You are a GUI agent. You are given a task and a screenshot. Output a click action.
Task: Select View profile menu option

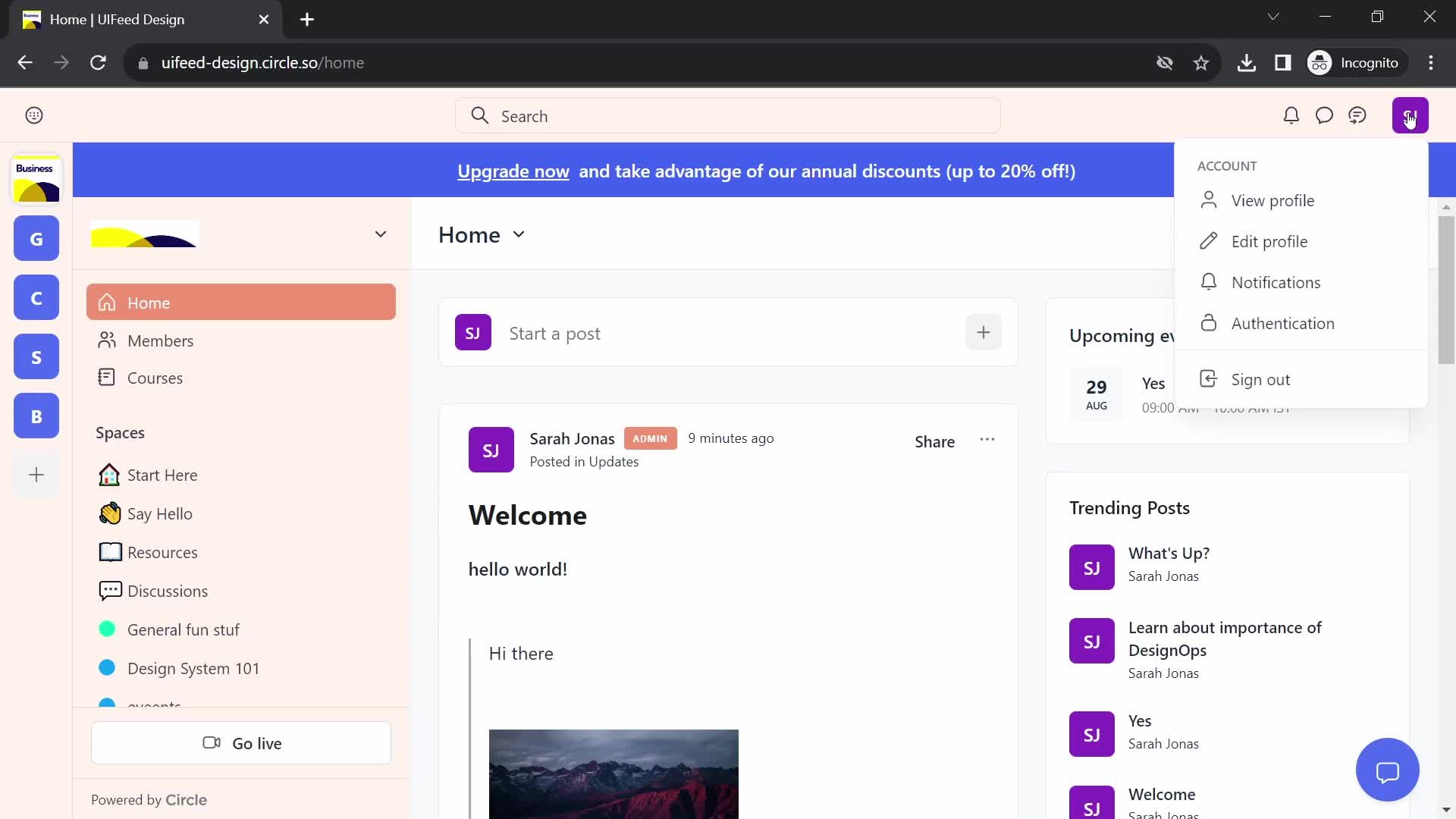click(x=1272, y=199)
